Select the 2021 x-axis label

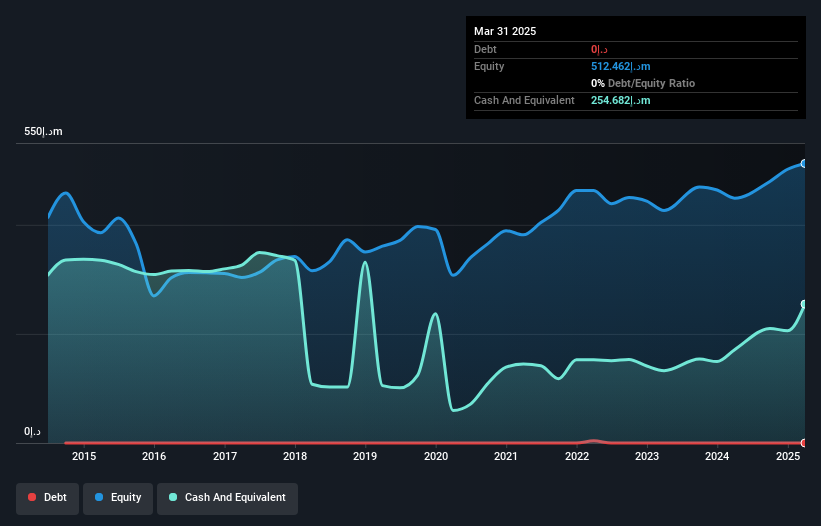tap(506, 456)
